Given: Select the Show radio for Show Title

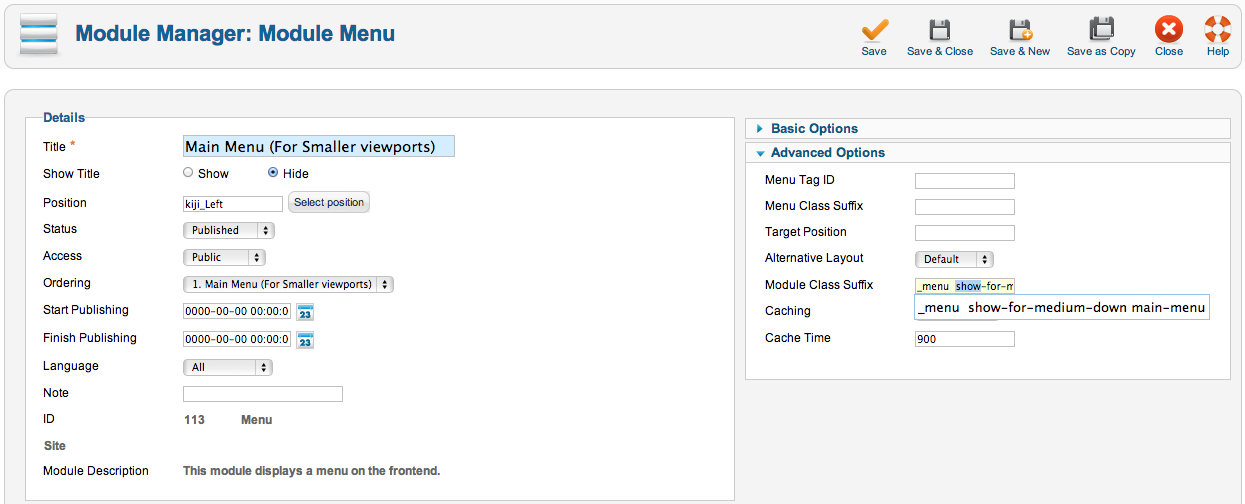Looking at the screenshot, I should click(x=188, y=173).
